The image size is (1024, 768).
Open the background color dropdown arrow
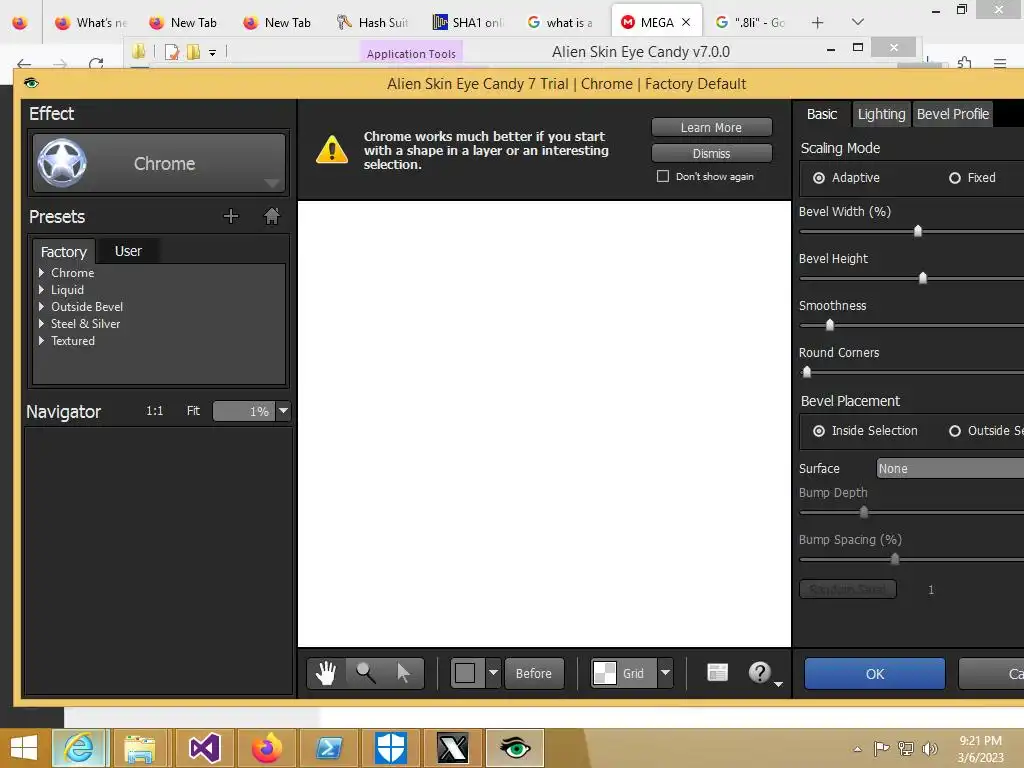(x=494, y=673)
